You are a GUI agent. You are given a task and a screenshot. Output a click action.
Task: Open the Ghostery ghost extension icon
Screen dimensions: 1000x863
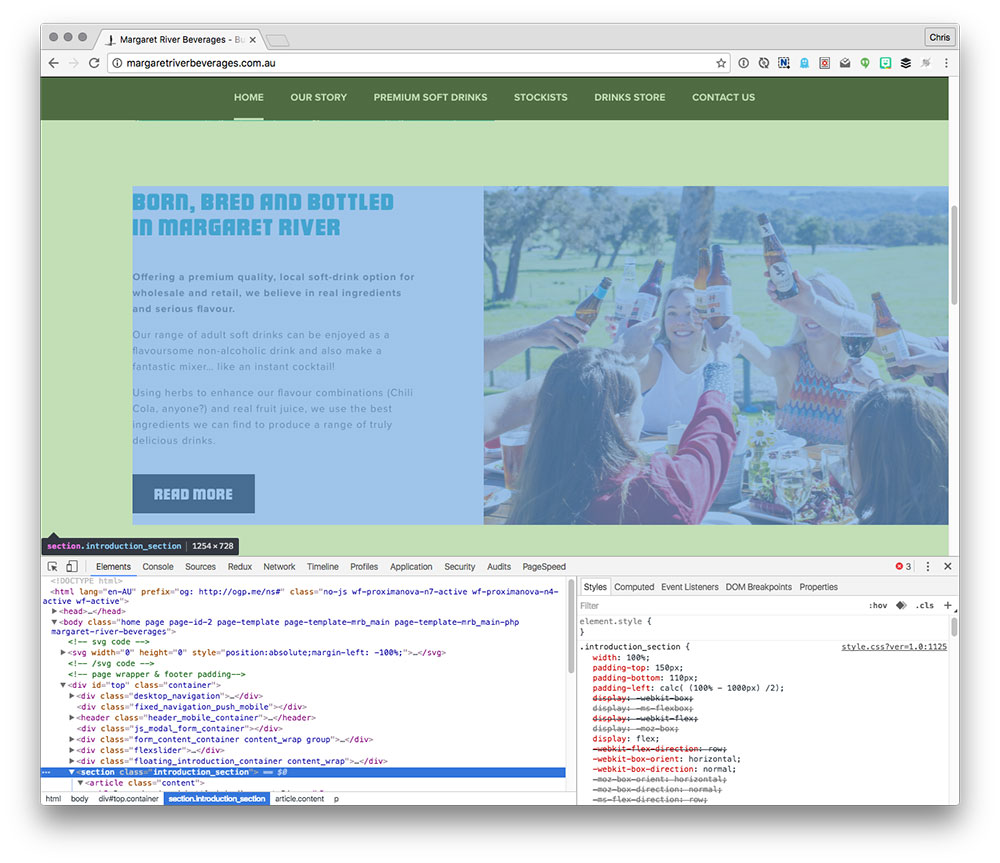coord(804,63)
